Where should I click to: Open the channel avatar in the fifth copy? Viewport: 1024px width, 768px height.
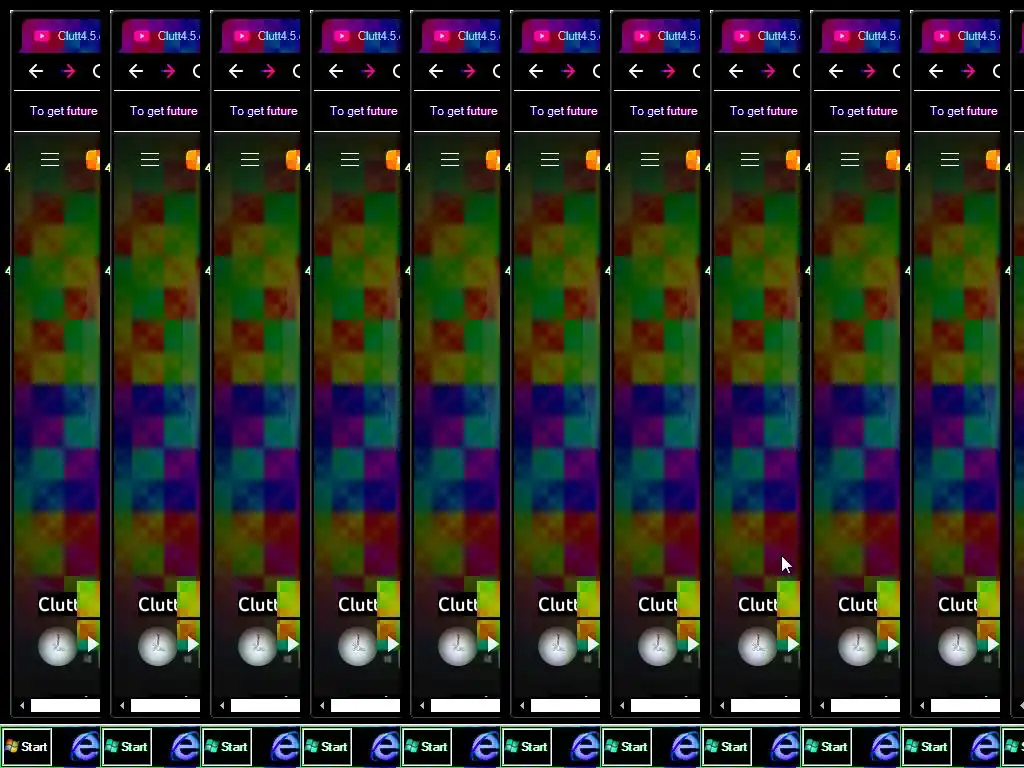[457, 647]
